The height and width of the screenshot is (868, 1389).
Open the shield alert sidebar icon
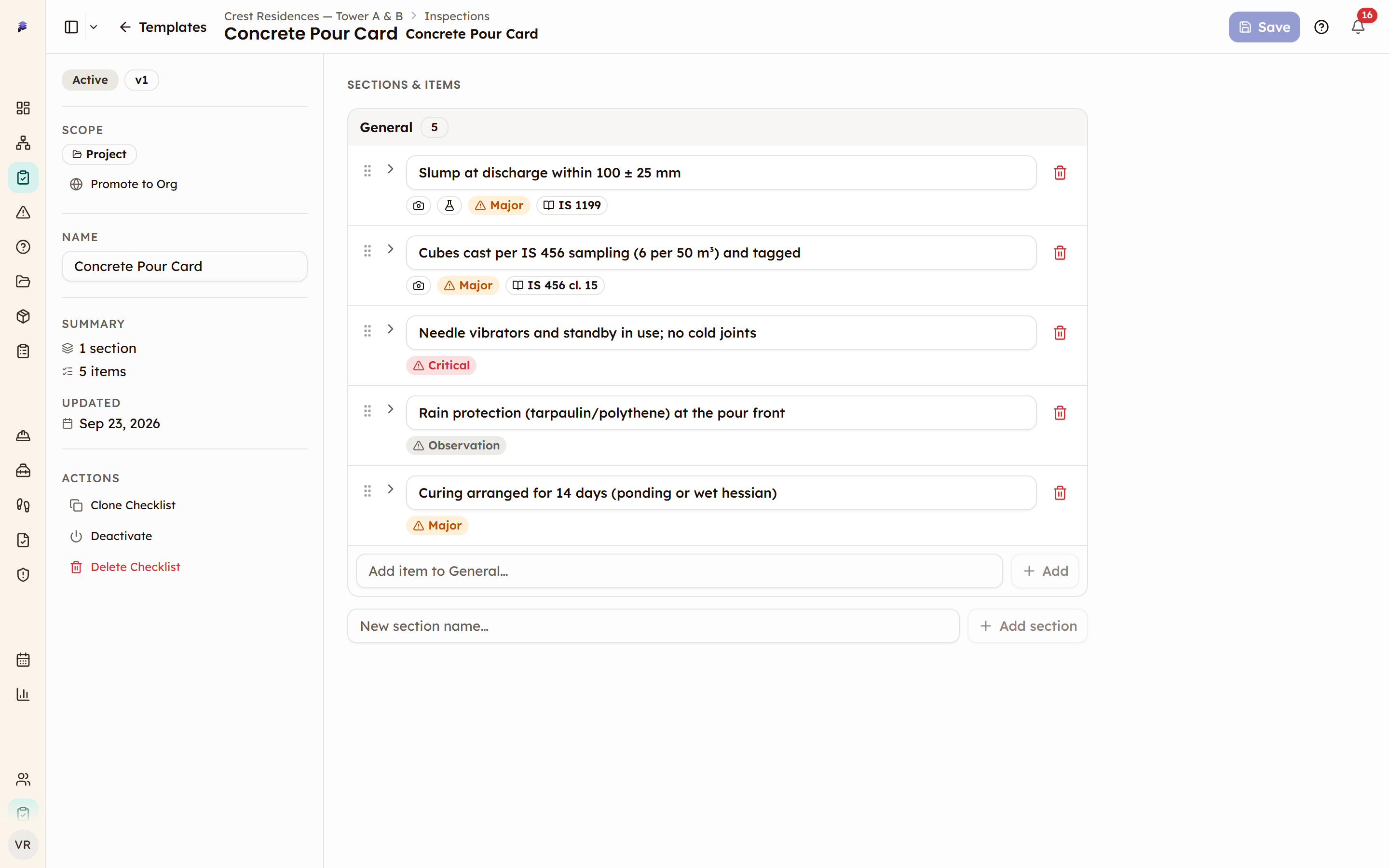[23, 575]
